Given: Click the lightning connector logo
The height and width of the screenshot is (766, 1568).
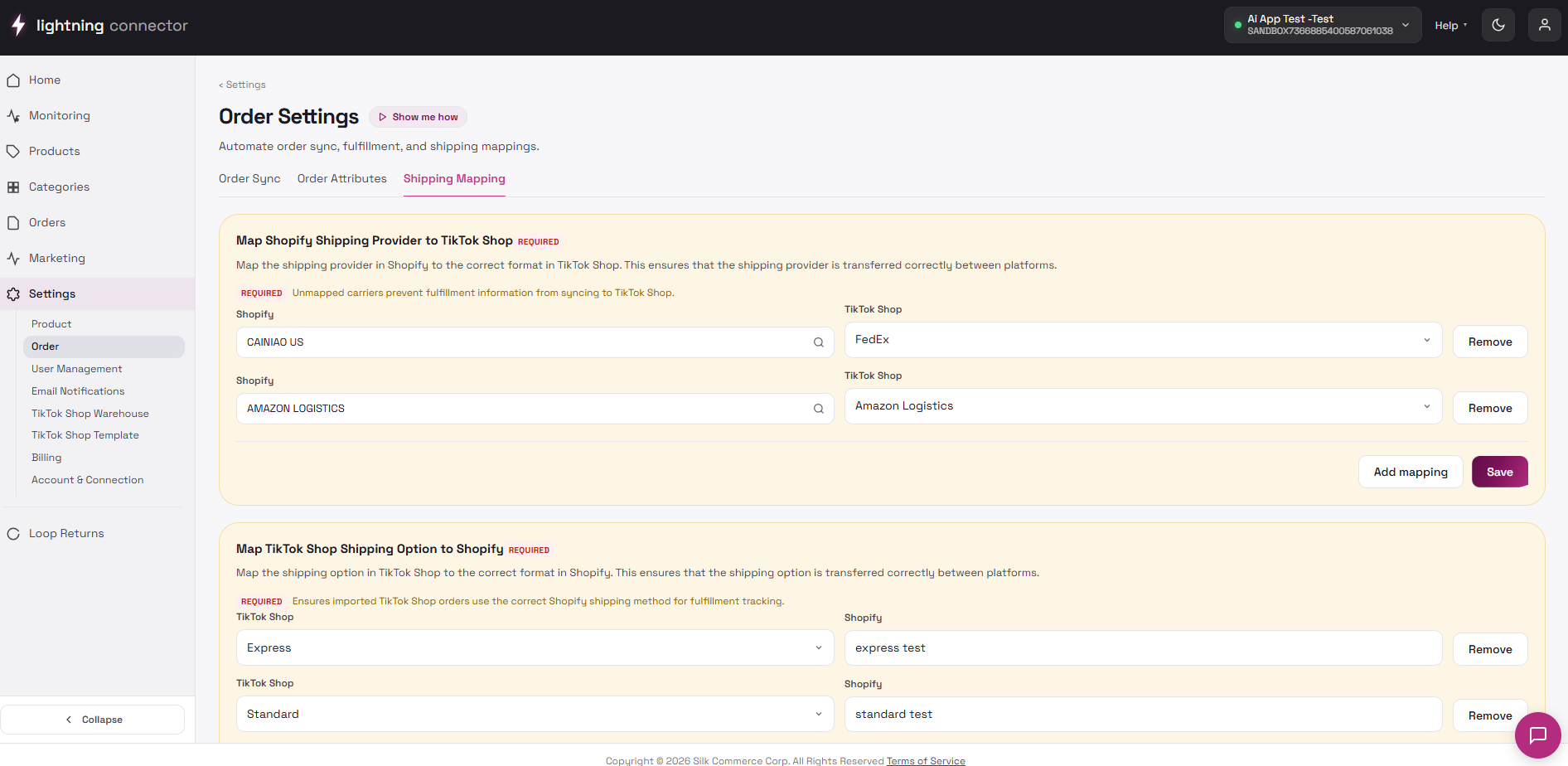Looking at the screenshot, I should 99,26.
